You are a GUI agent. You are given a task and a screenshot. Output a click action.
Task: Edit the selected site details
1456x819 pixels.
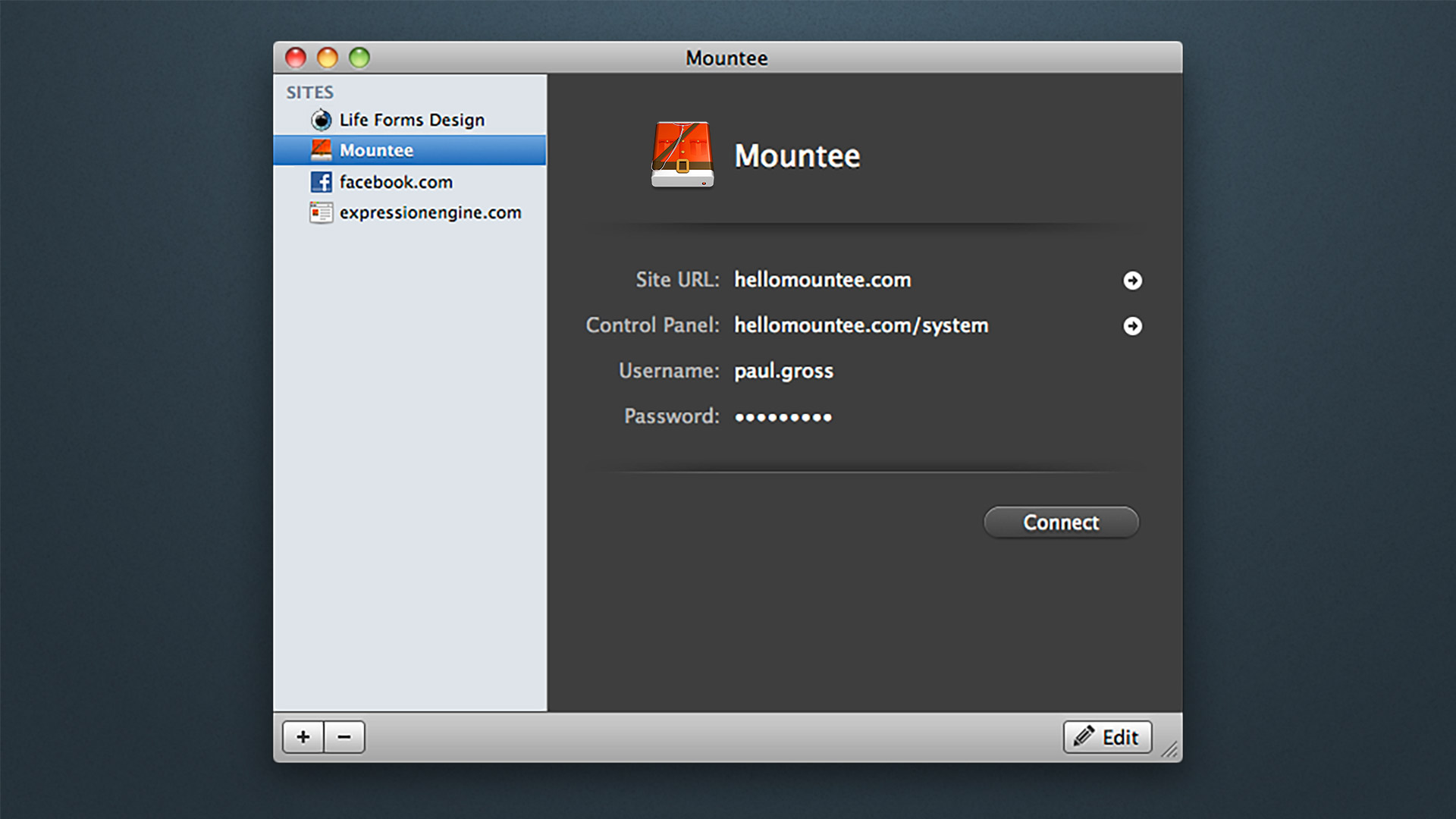(x=1107, y=737)
